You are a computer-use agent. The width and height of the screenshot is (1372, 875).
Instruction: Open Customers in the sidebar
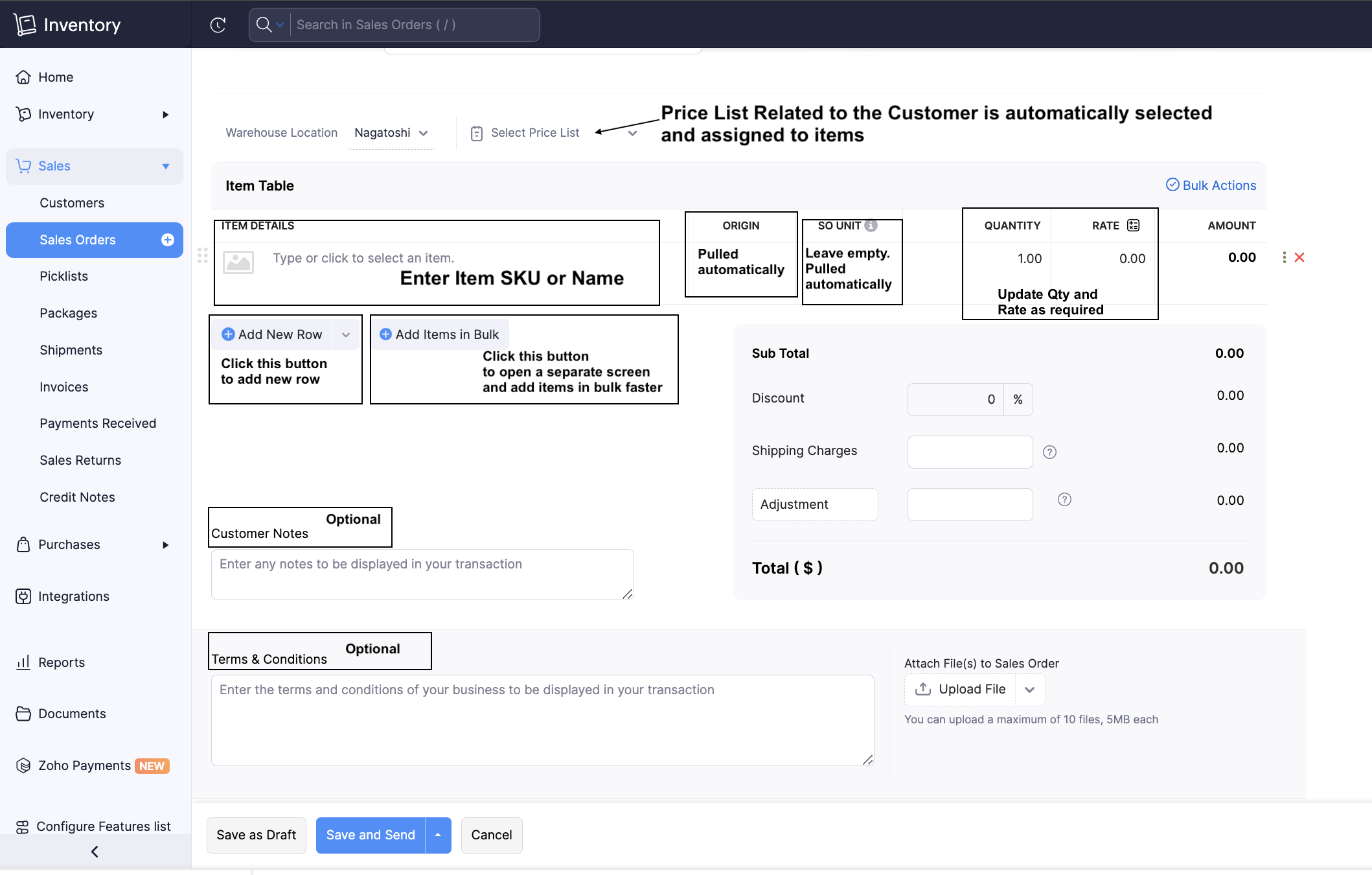[x=72, y=203]
